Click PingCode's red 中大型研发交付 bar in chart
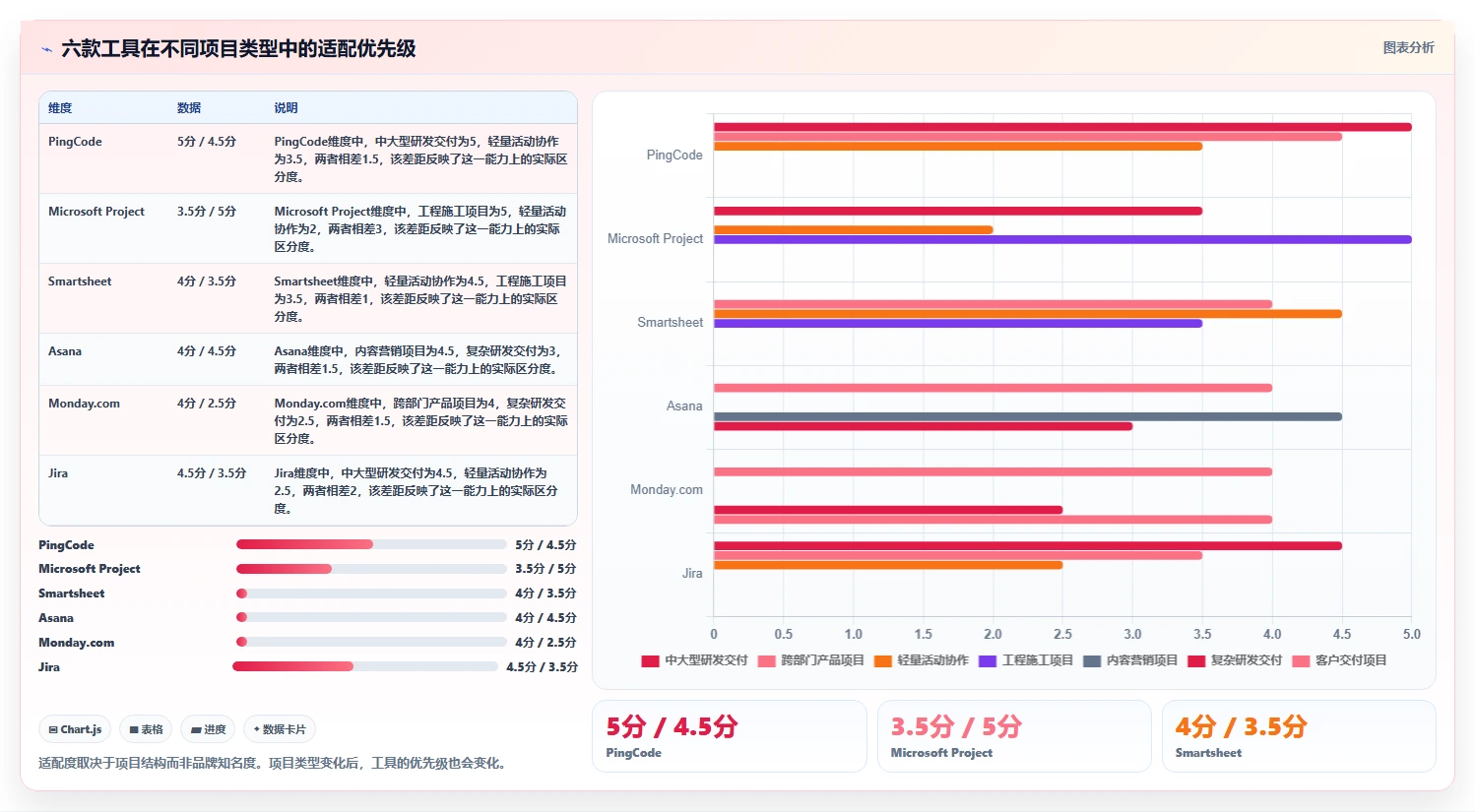Viewport: 1475px width, 812px height. pos(1062,127)
